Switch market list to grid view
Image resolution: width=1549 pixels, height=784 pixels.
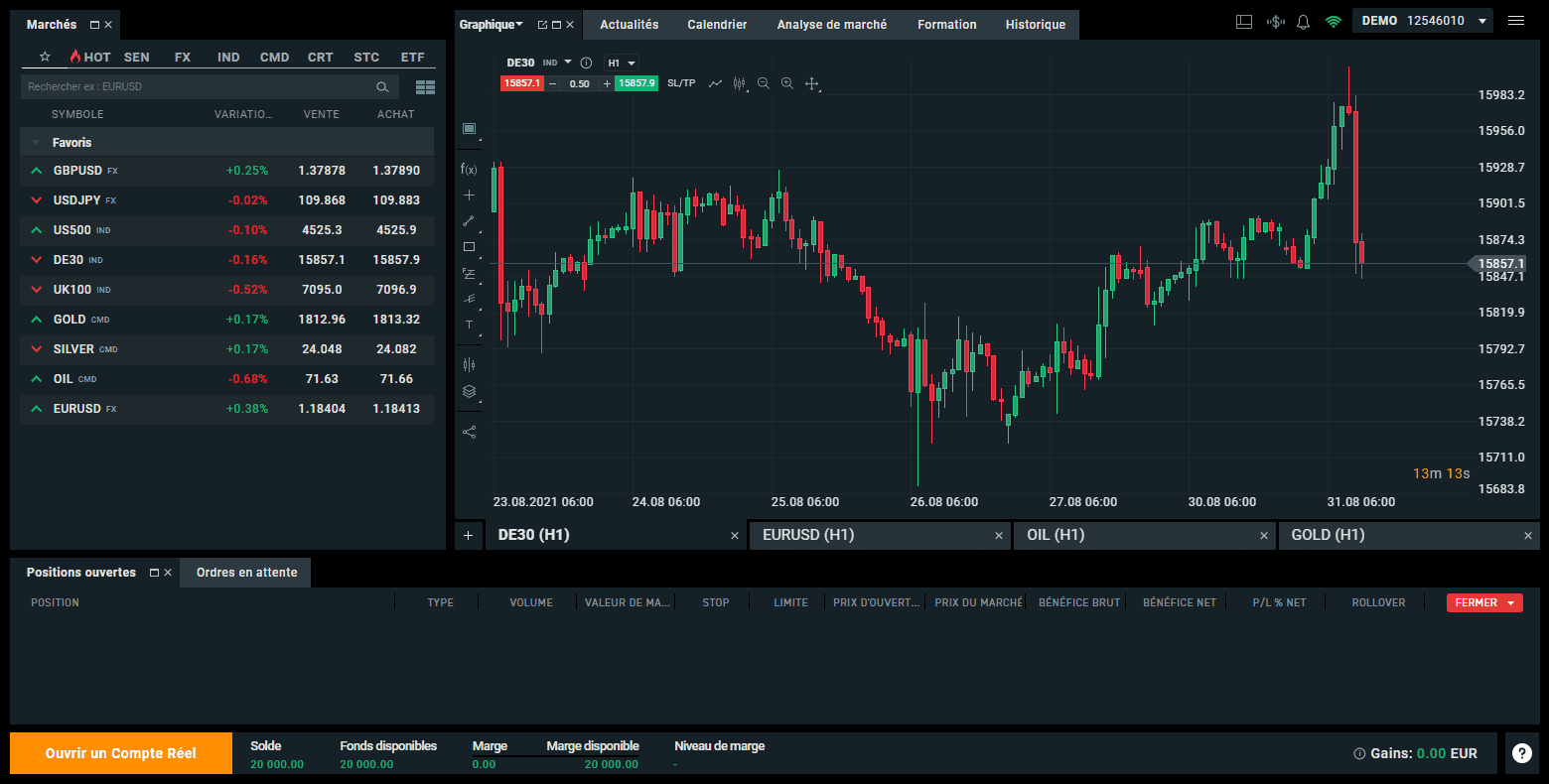point(426,87)
